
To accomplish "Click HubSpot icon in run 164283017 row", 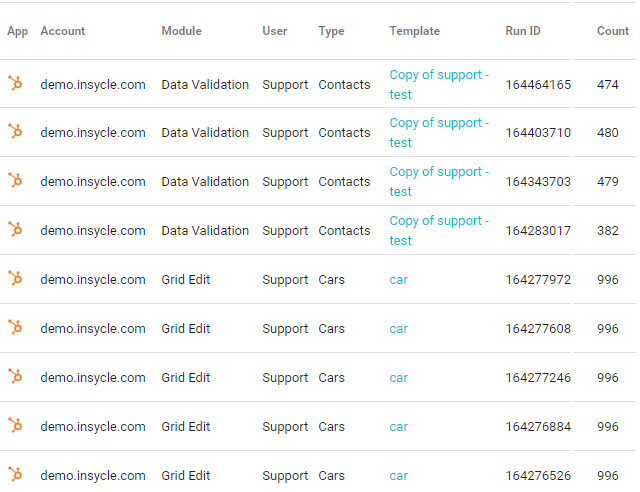I will click(15, 229).
